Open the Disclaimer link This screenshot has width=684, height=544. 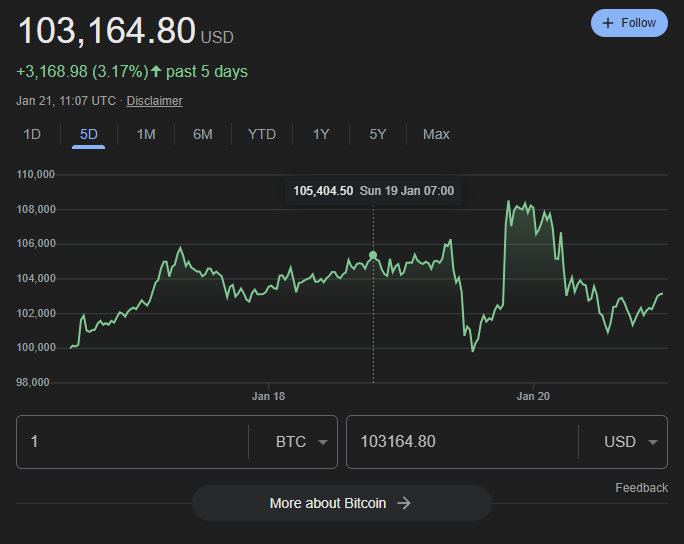click(x=154, y=101)
